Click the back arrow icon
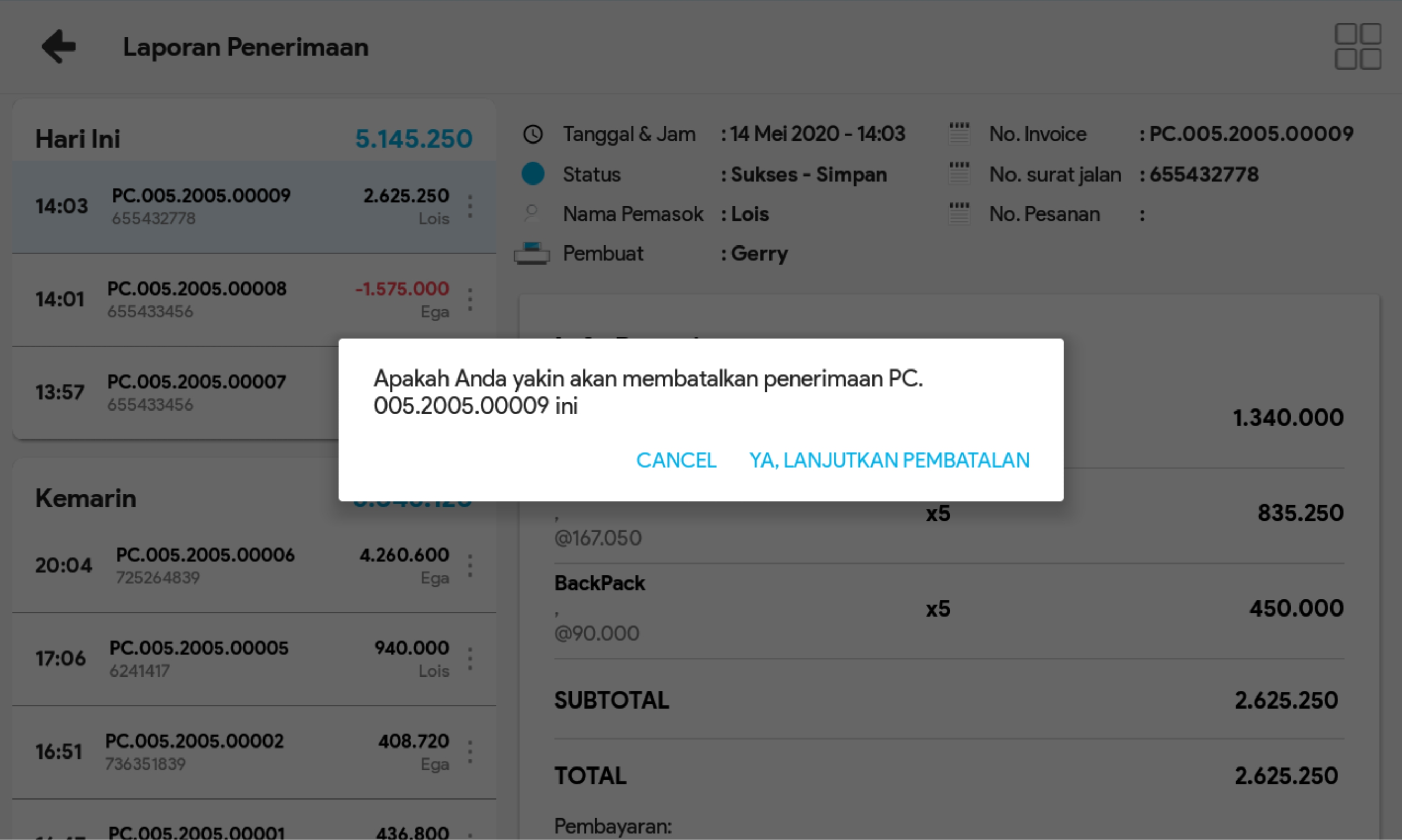 click(58, 46)
